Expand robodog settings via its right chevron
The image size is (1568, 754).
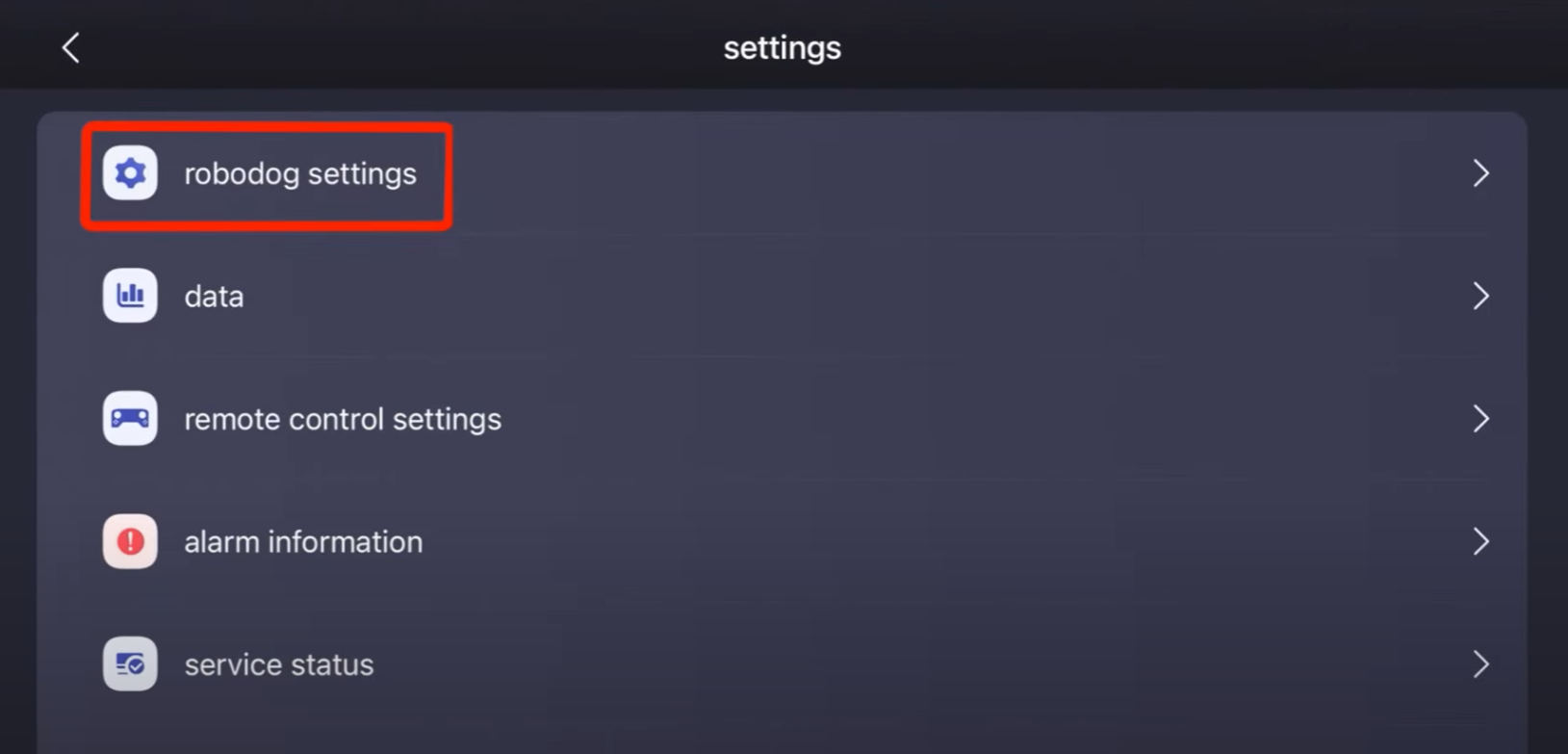(1480, 173)
